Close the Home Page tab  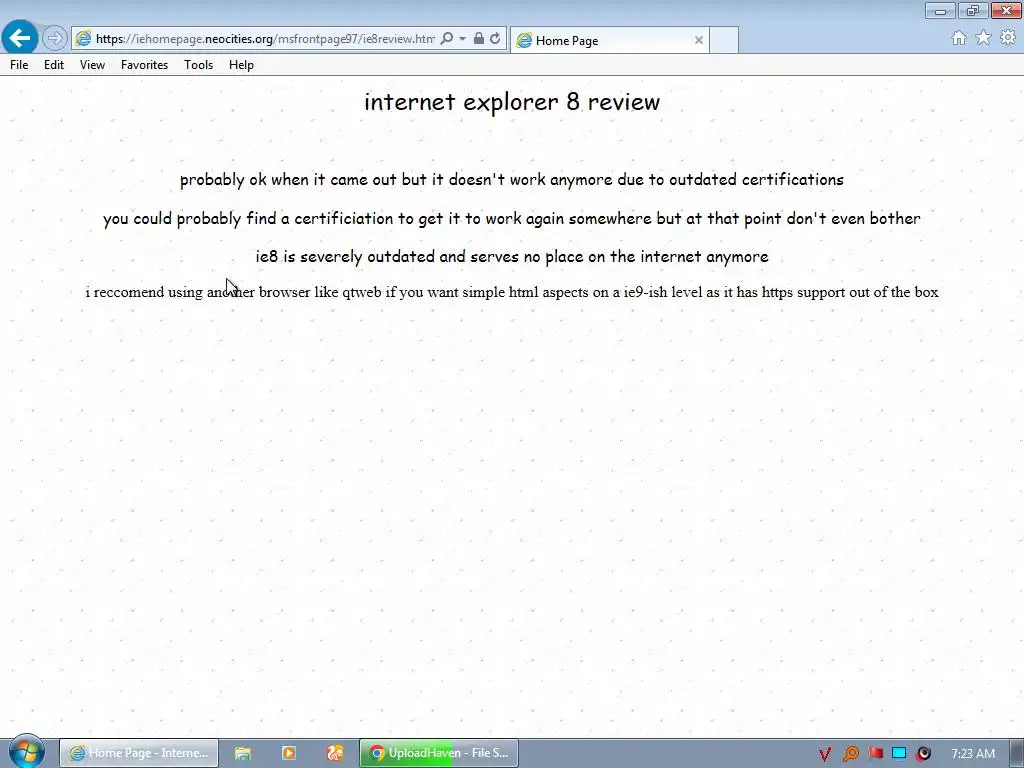coord(699,40)
